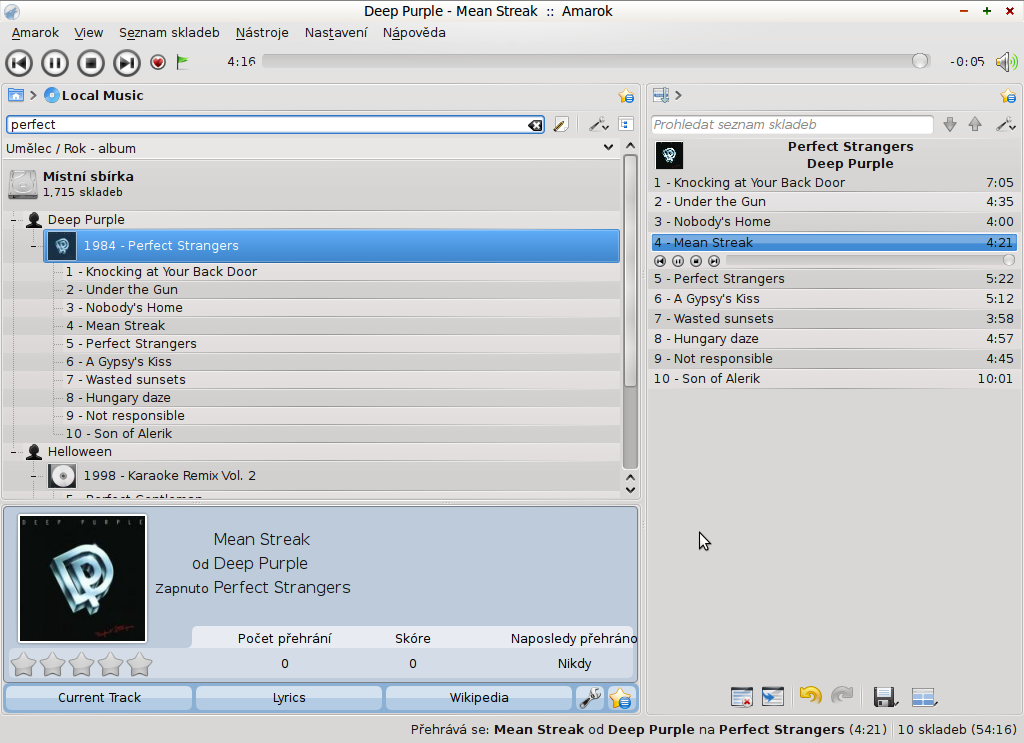Open the View menu
This screenshot has height=743, width=1024.
[x=88, y=33]
